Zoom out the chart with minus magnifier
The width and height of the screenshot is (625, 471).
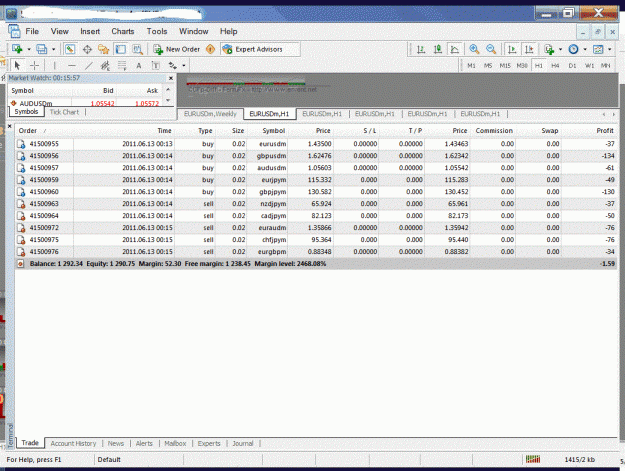pyautogui.click(x=491, y=49)
